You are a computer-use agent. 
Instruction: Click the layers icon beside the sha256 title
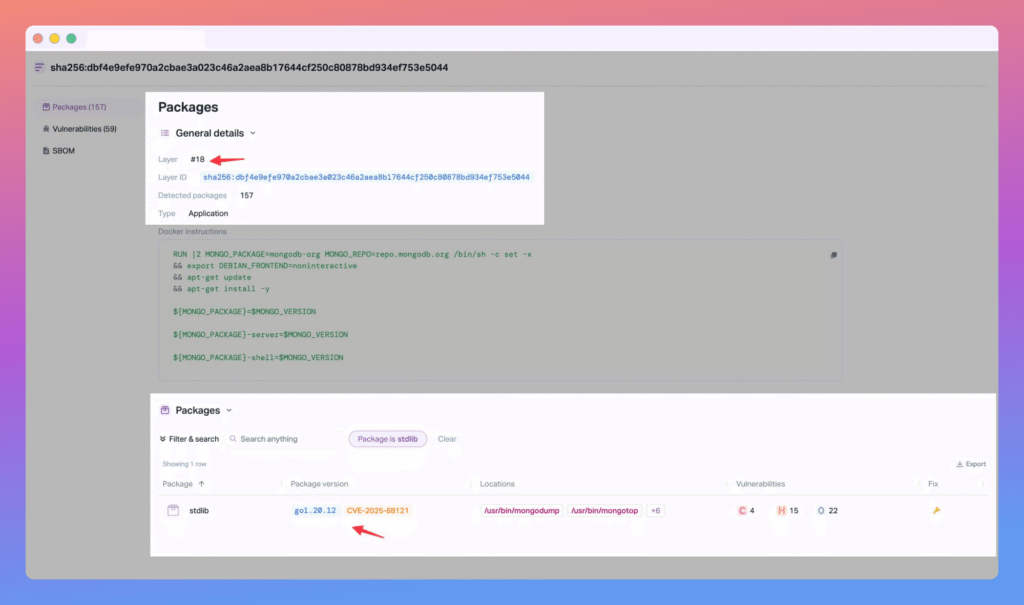pos(40,68)
